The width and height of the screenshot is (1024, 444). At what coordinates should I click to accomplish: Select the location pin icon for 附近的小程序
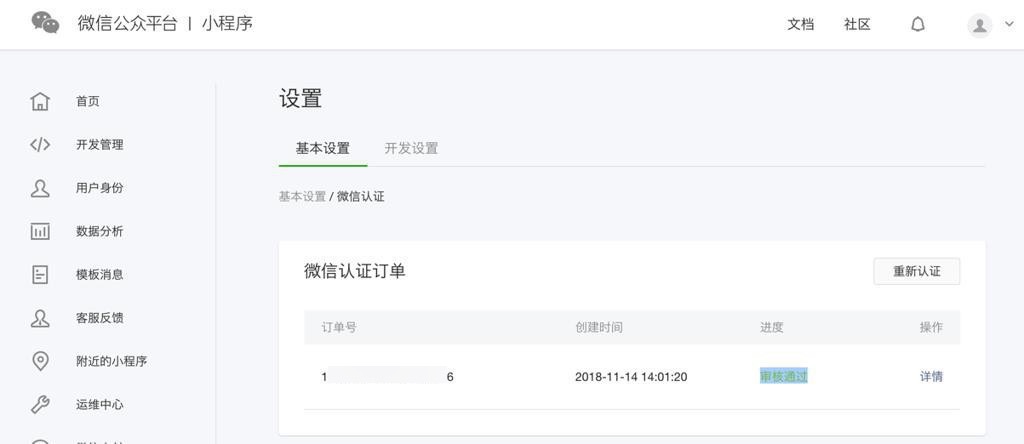(x=40, y=361)
